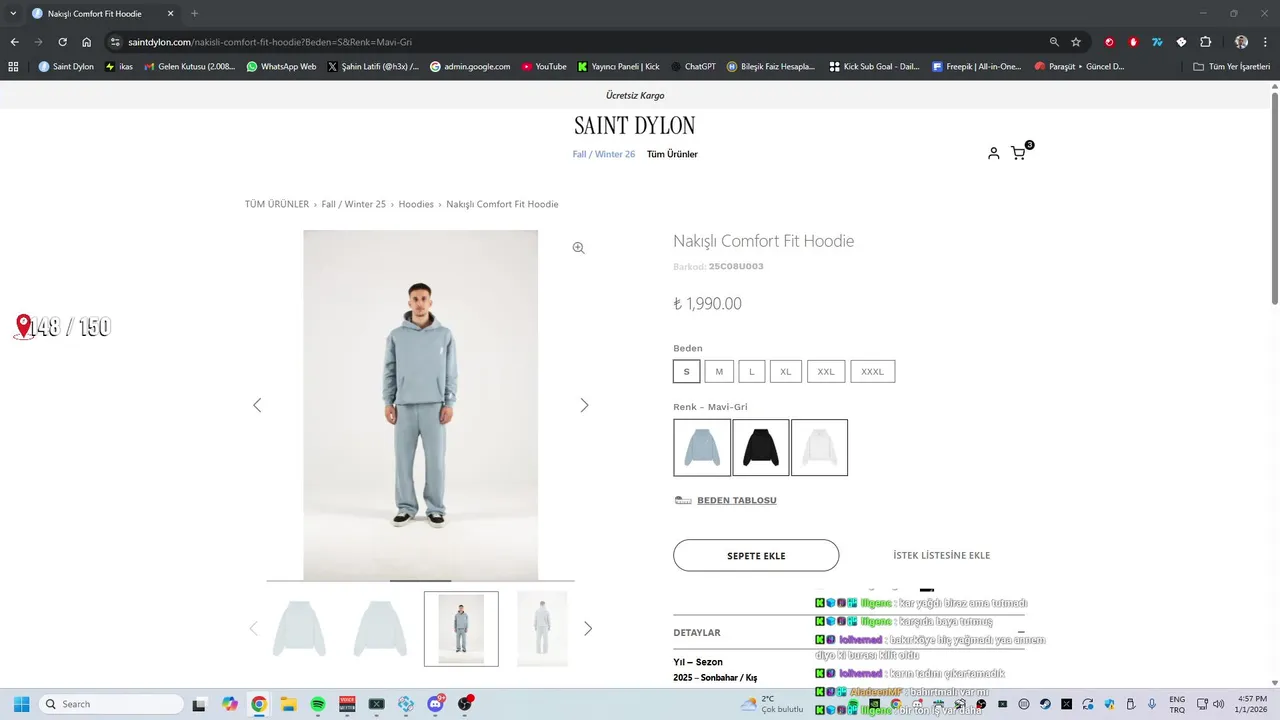
Task: Click the image zoom magnifier icon
Action: tap(578, 248)
